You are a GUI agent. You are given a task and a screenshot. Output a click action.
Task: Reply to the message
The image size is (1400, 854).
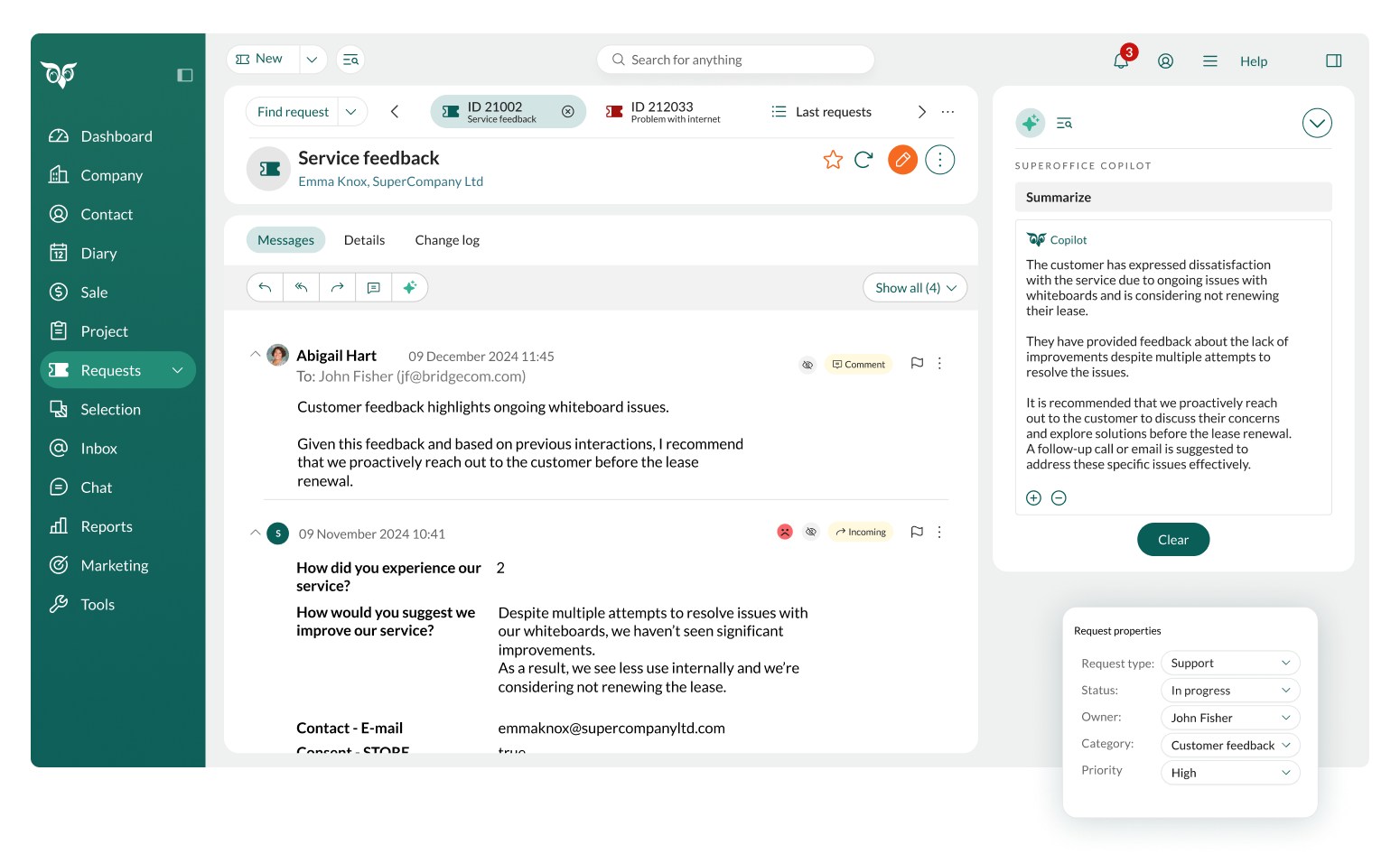pyautogui.click(x=265, y=287)
